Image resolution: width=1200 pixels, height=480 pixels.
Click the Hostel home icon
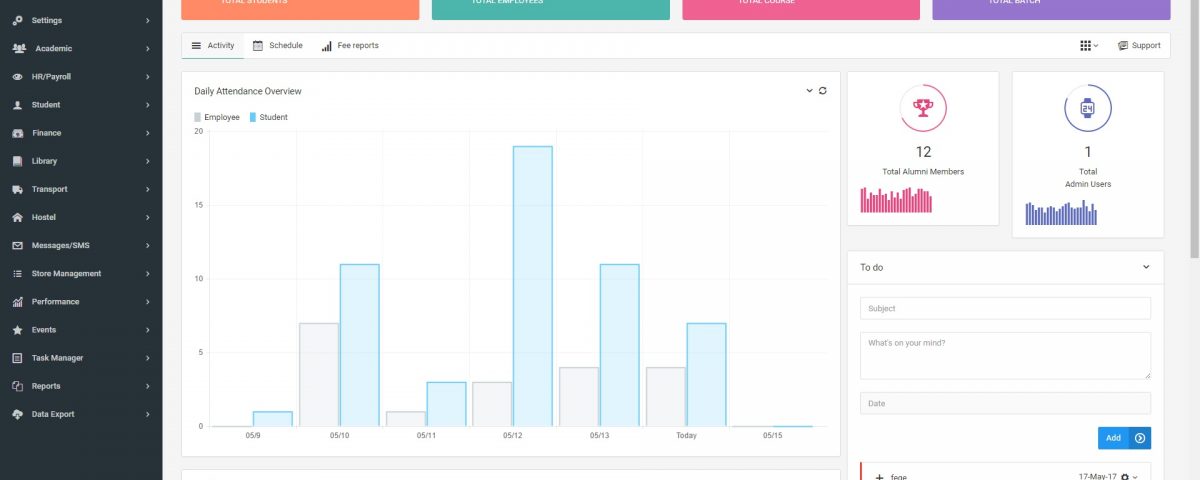coord(18,217)
